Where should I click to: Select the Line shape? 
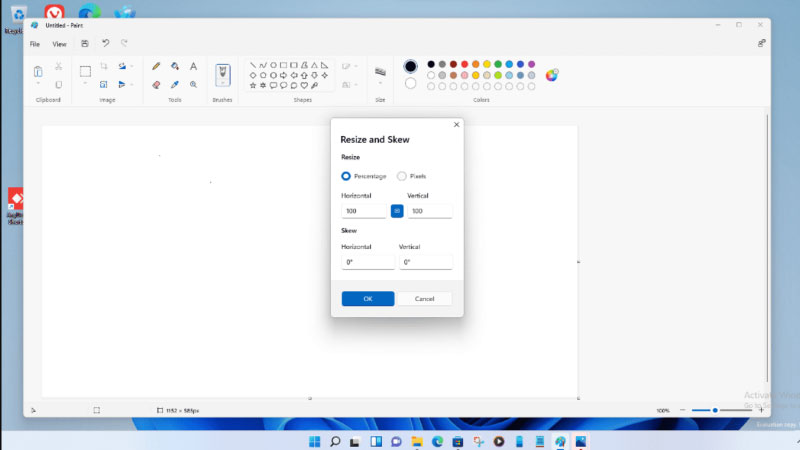tap(253, 65)
